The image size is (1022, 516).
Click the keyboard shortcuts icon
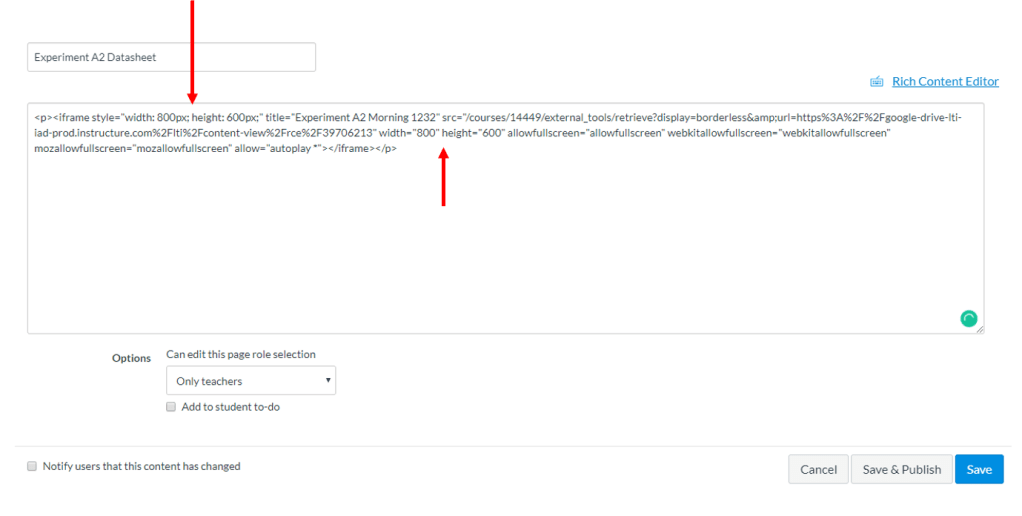click(x=877, y=82)
